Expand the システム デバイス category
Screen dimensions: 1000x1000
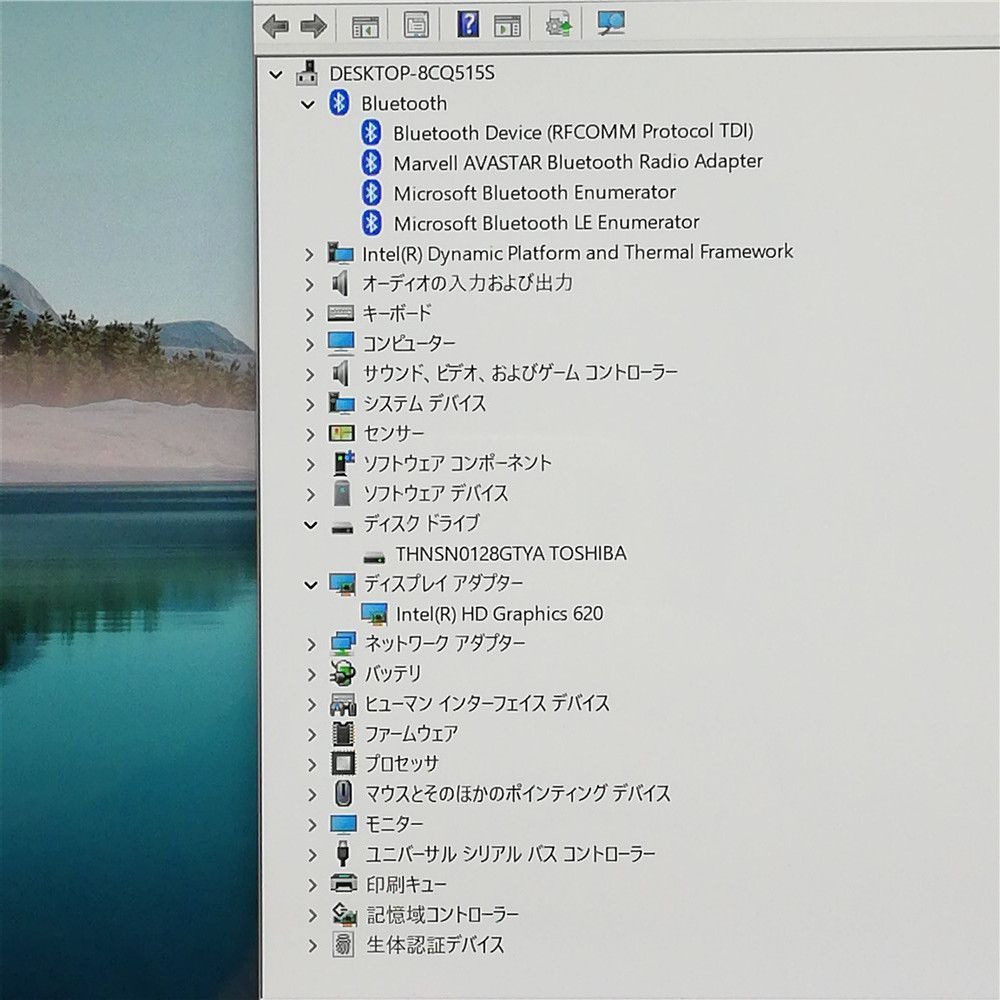click(310, 404)
